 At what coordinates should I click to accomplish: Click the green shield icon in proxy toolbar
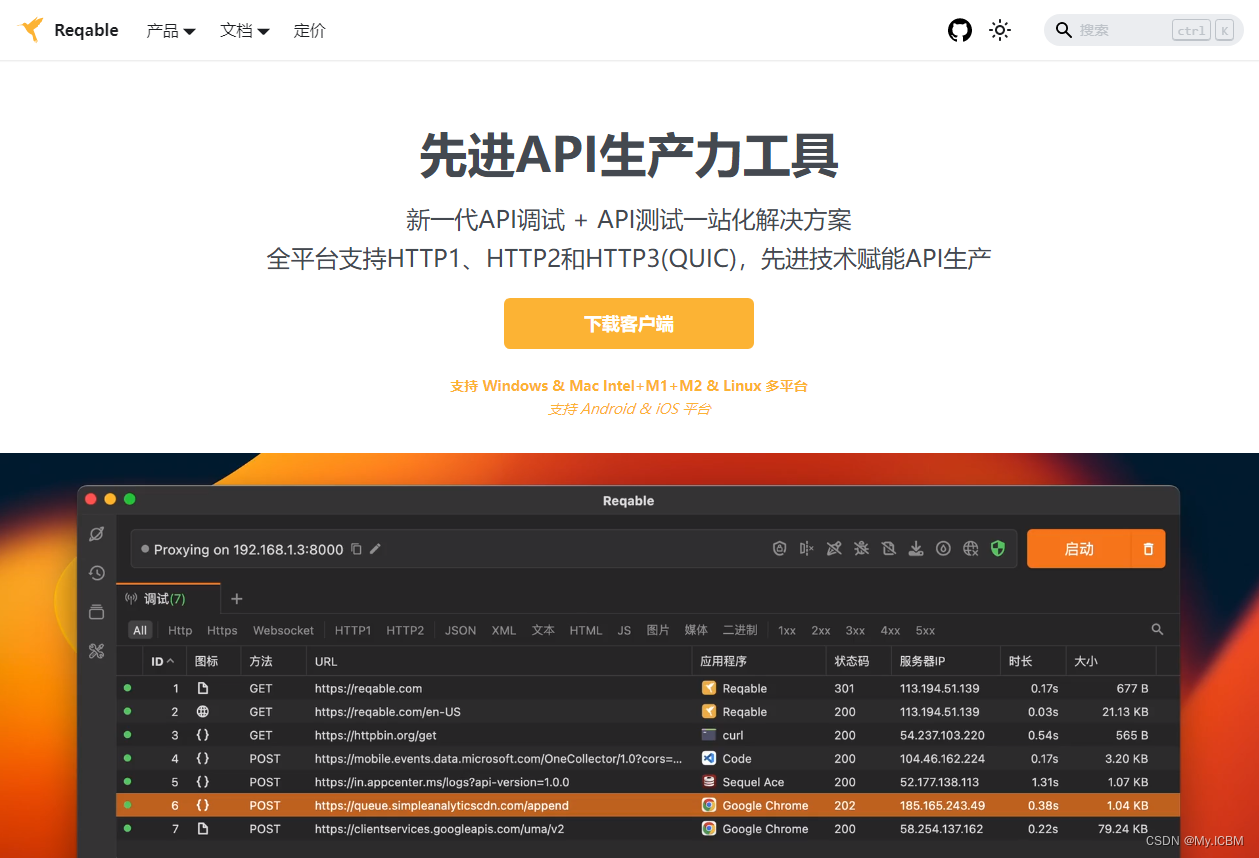(997, 548)
